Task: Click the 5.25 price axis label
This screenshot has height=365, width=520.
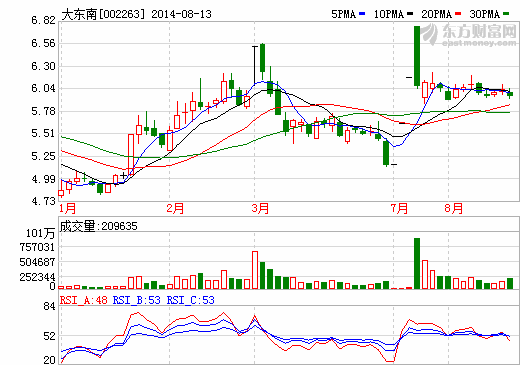Action: (43, 156)
